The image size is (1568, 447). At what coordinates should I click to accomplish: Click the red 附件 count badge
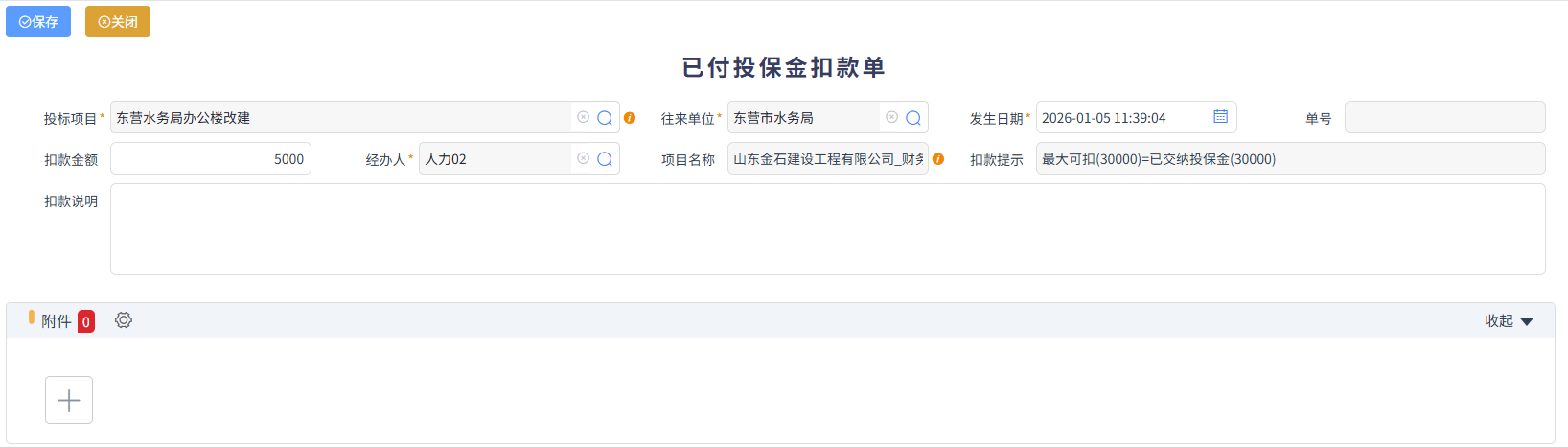pos(86,322)
